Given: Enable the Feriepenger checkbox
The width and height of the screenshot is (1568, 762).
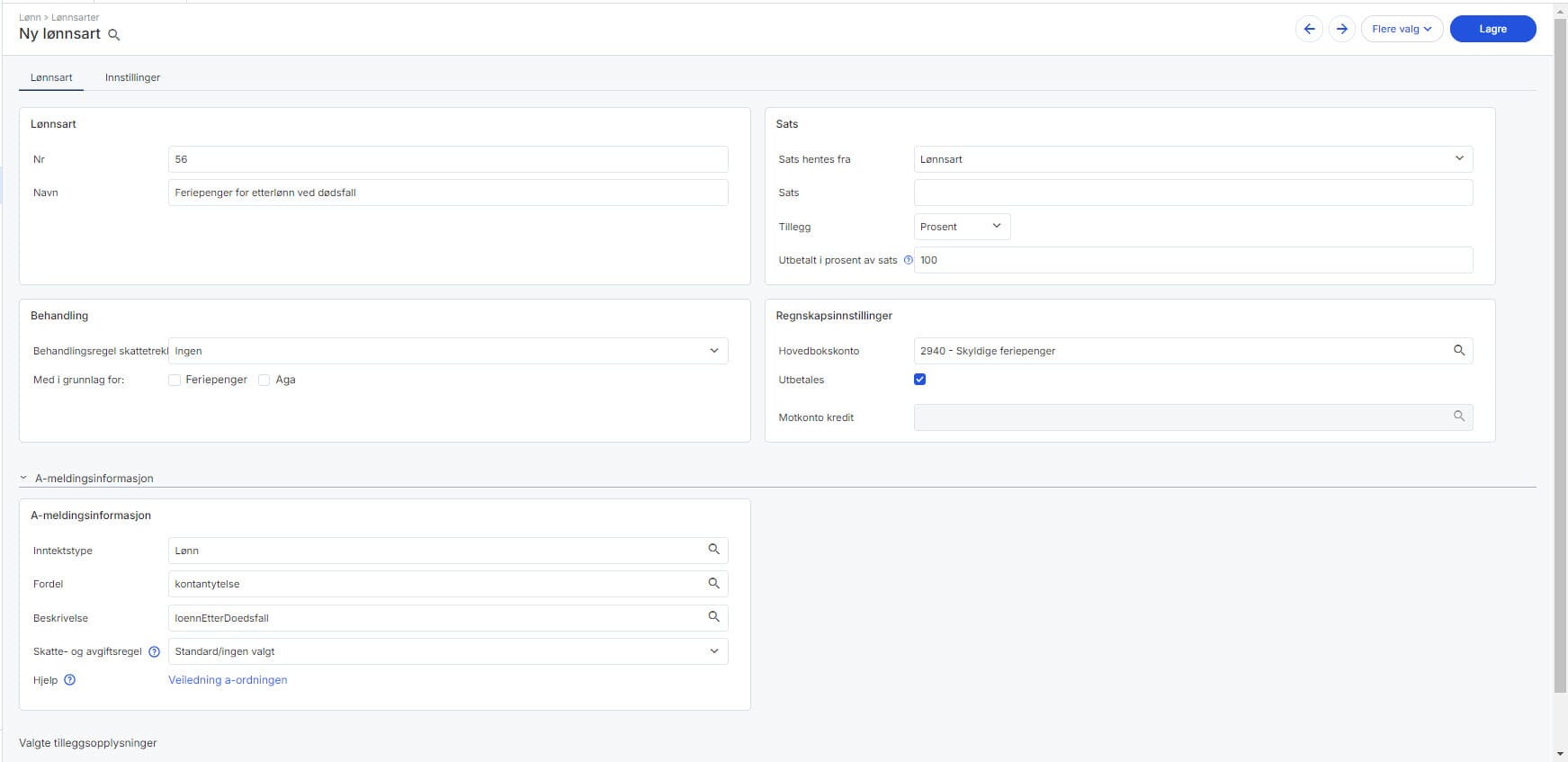Looking at the screenshot, I should coord(175,381).
